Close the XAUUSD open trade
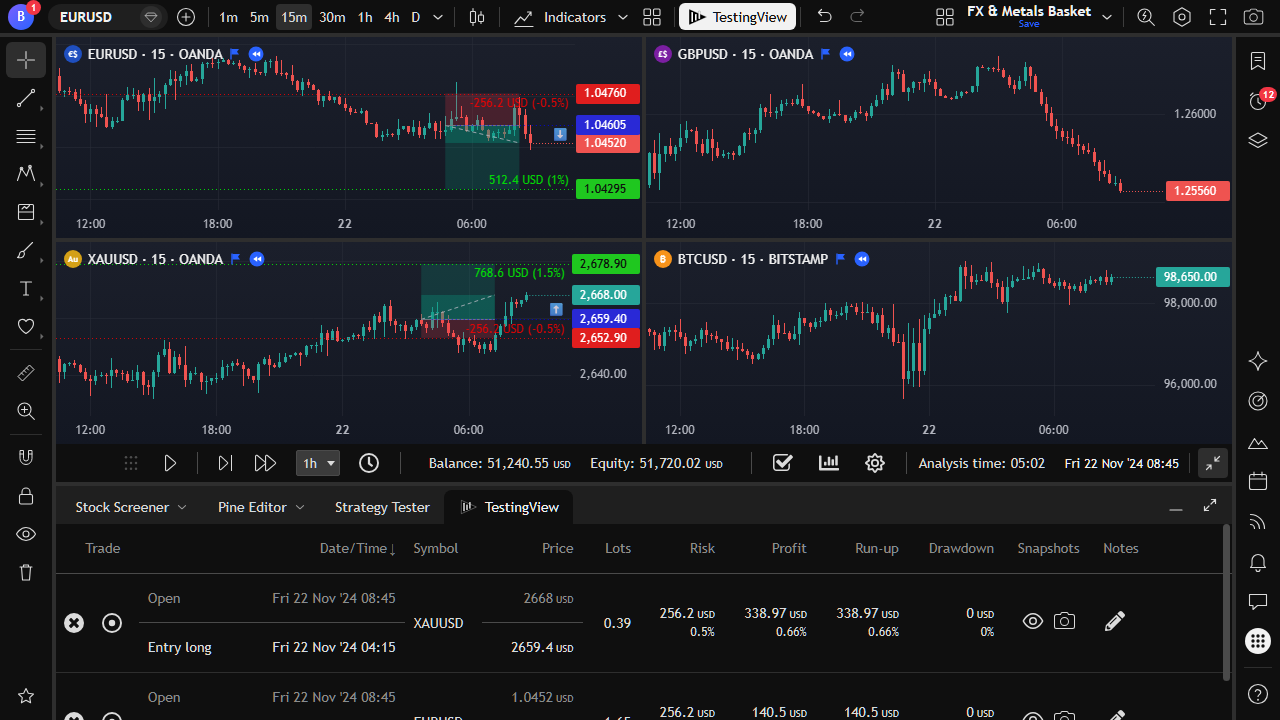 pyautogui.click(x=74, y=623)
